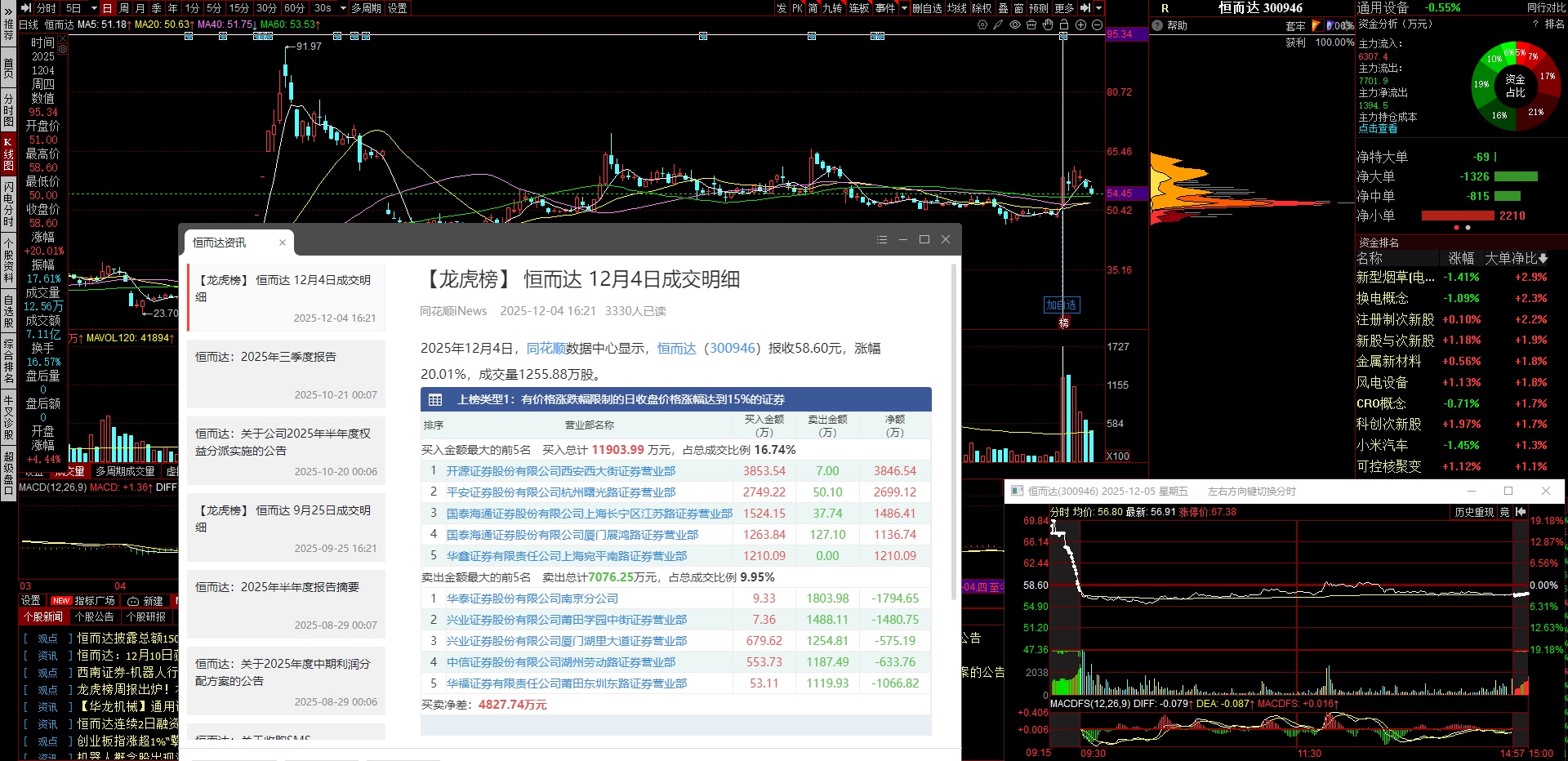Switch to the 个股公告 tab

[x=94, y=617]
